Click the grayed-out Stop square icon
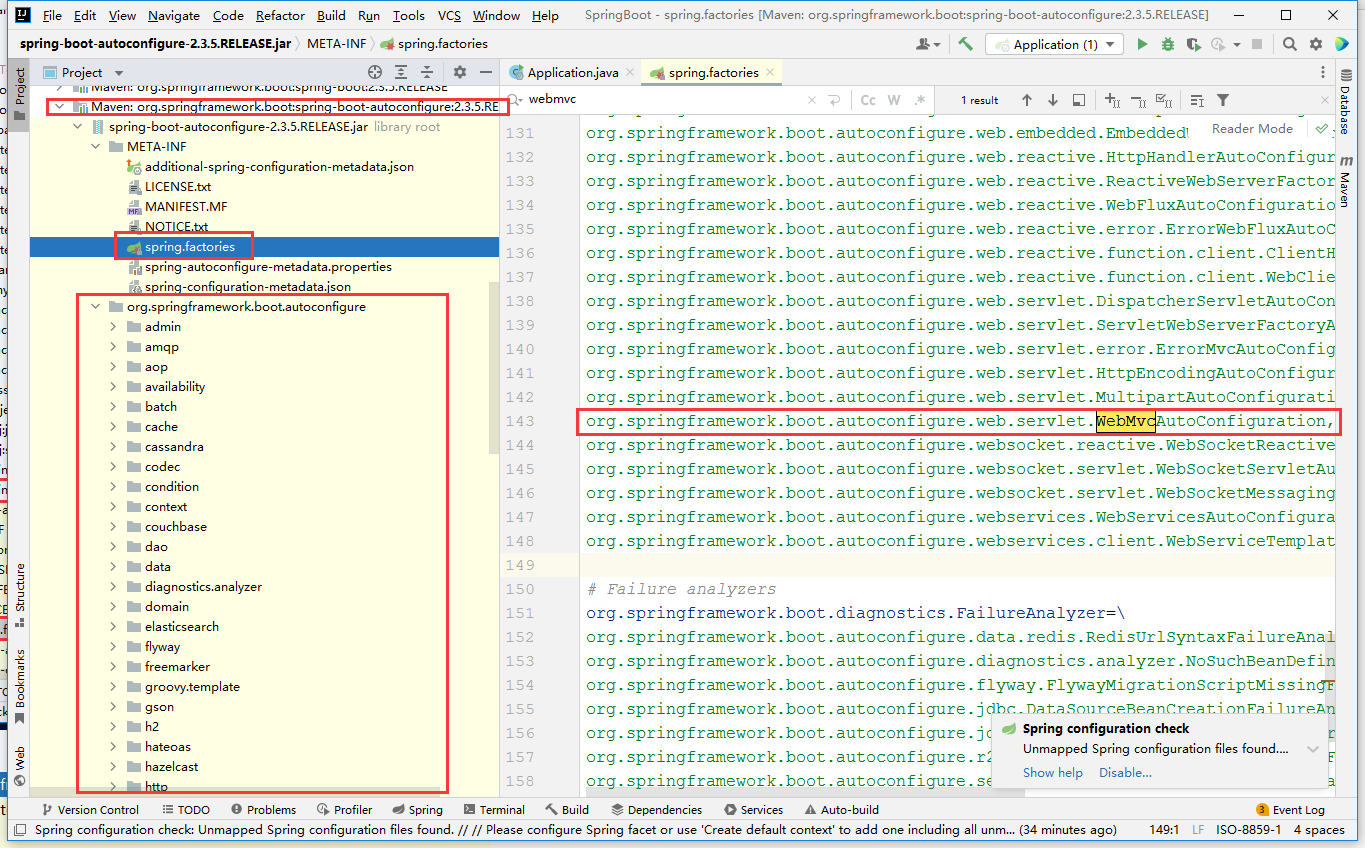 coord(1257,44)
